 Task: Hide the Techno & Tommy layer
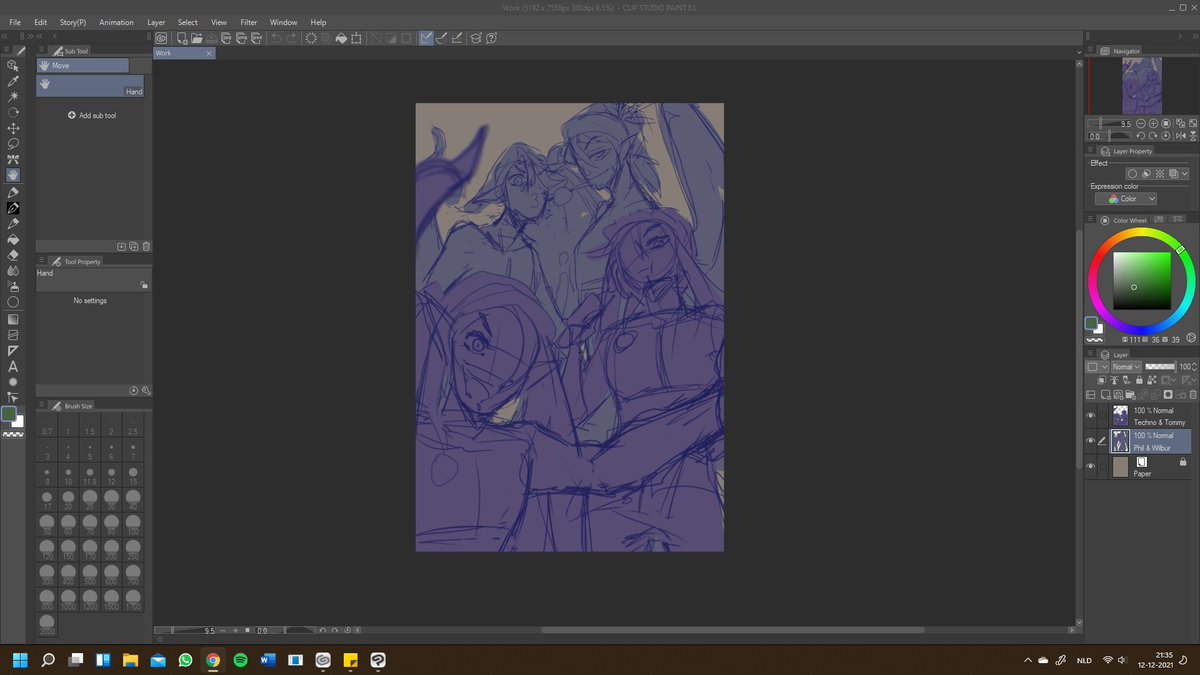[x=1091, y=416]
